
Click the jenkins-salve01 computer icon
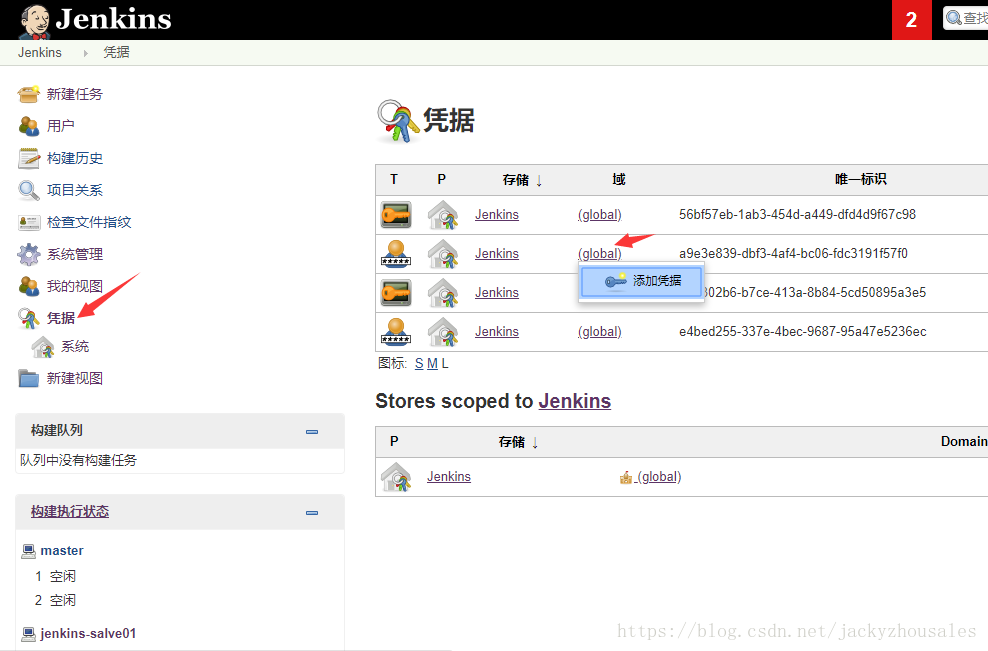(28, 634)
